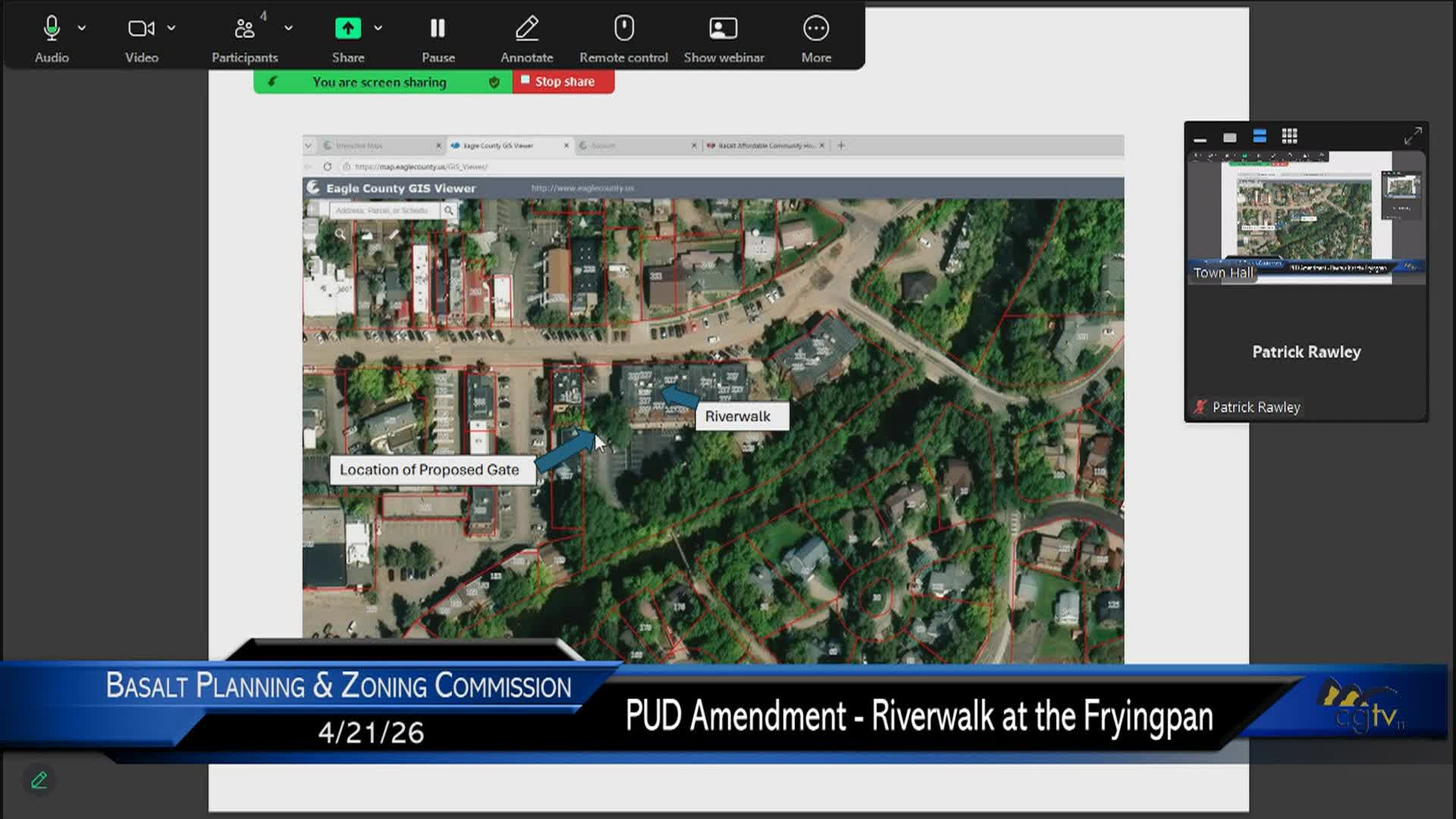This screenshot has height=819, width=1456.
Task: Open the Annotate pencil tool
Action: pos(527,27)
